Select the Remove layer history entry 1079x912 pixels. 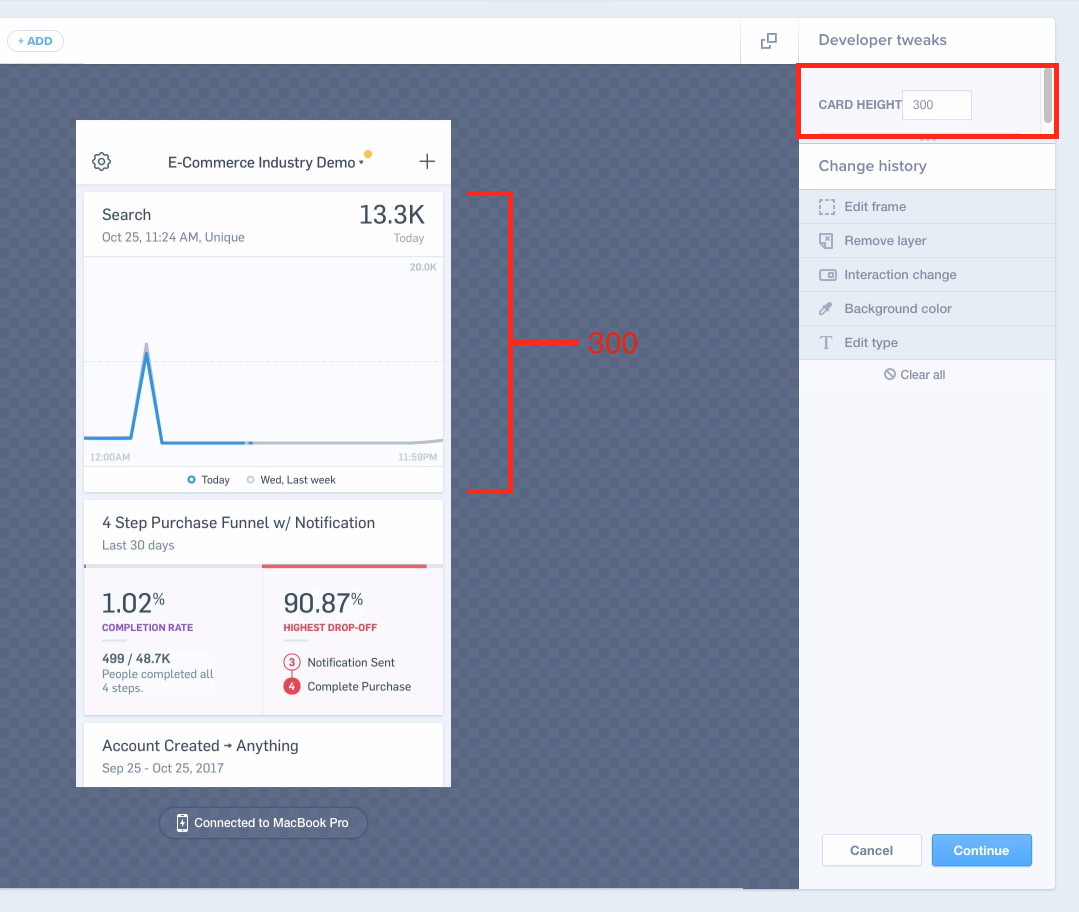pos(885,241)
